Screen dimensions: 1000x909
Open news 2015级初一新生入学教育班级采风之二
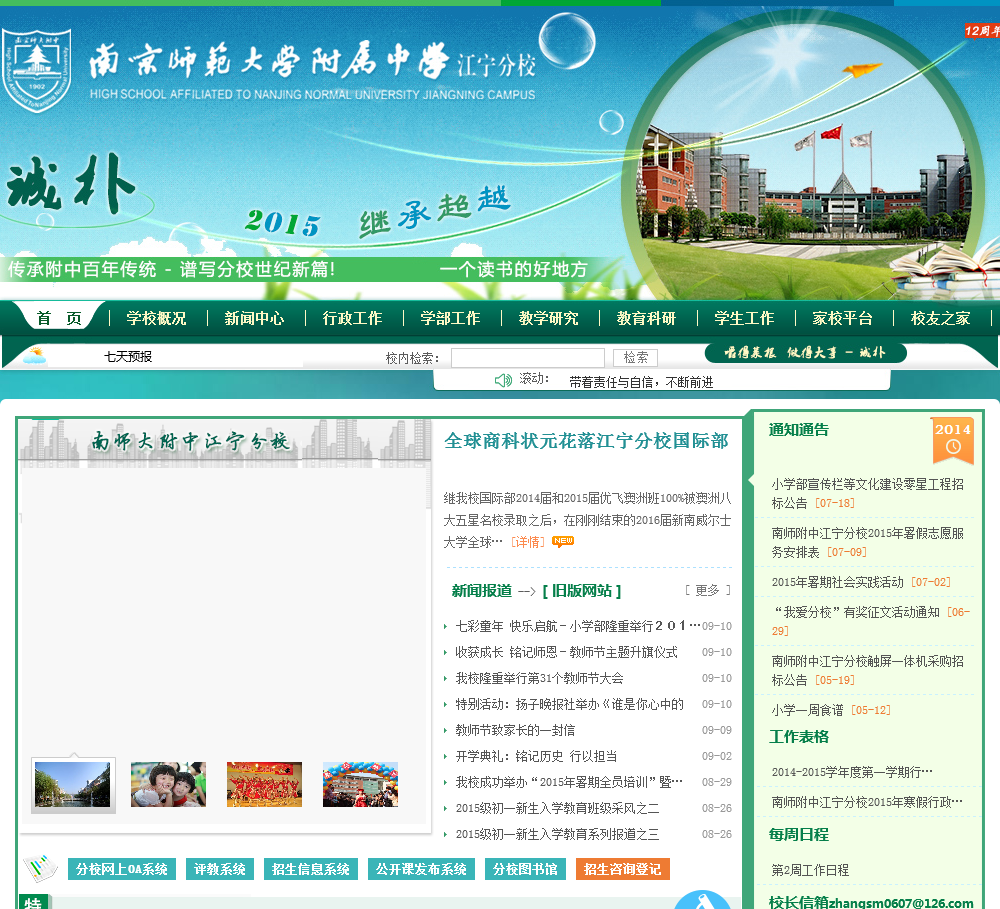pyautogui.click(x=557, y=808)
